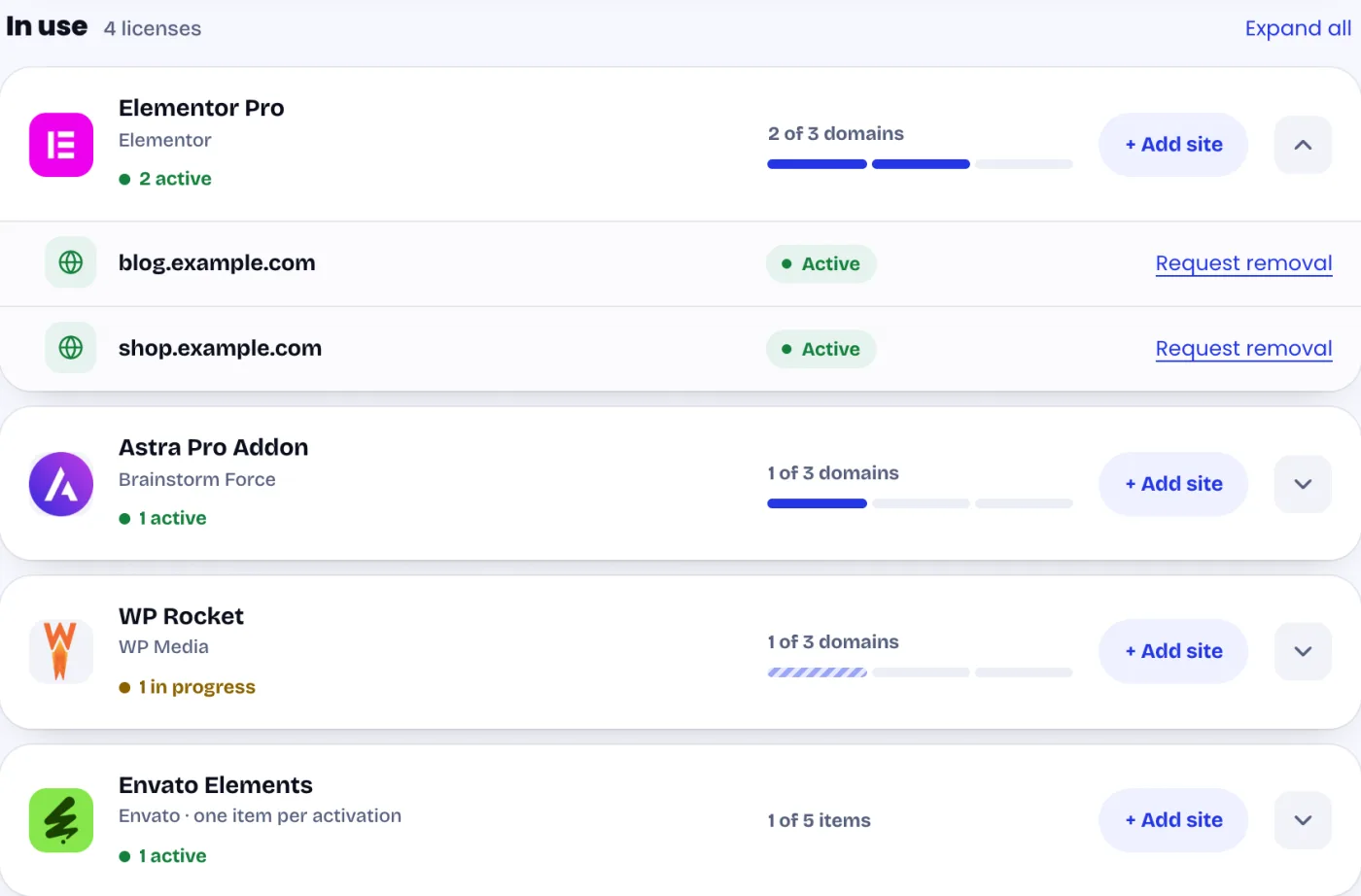
Task: Click the WP Rocket title
Action: click(x=181, y=616)
